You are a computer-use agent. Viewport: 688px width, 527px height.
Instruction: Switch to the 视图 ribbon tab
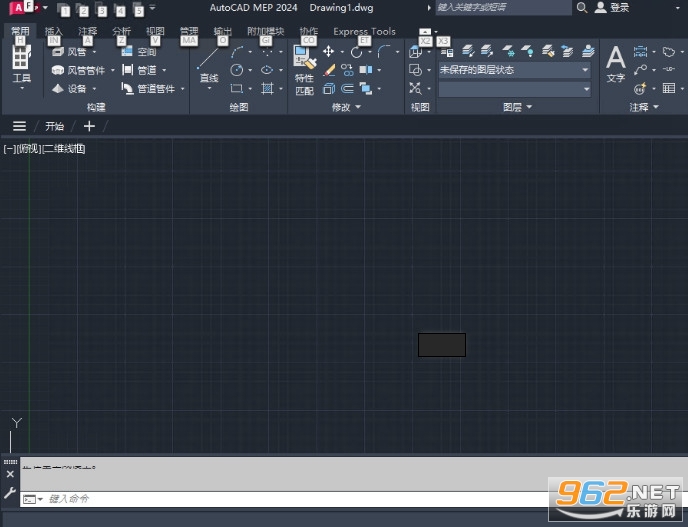[155, 31]
